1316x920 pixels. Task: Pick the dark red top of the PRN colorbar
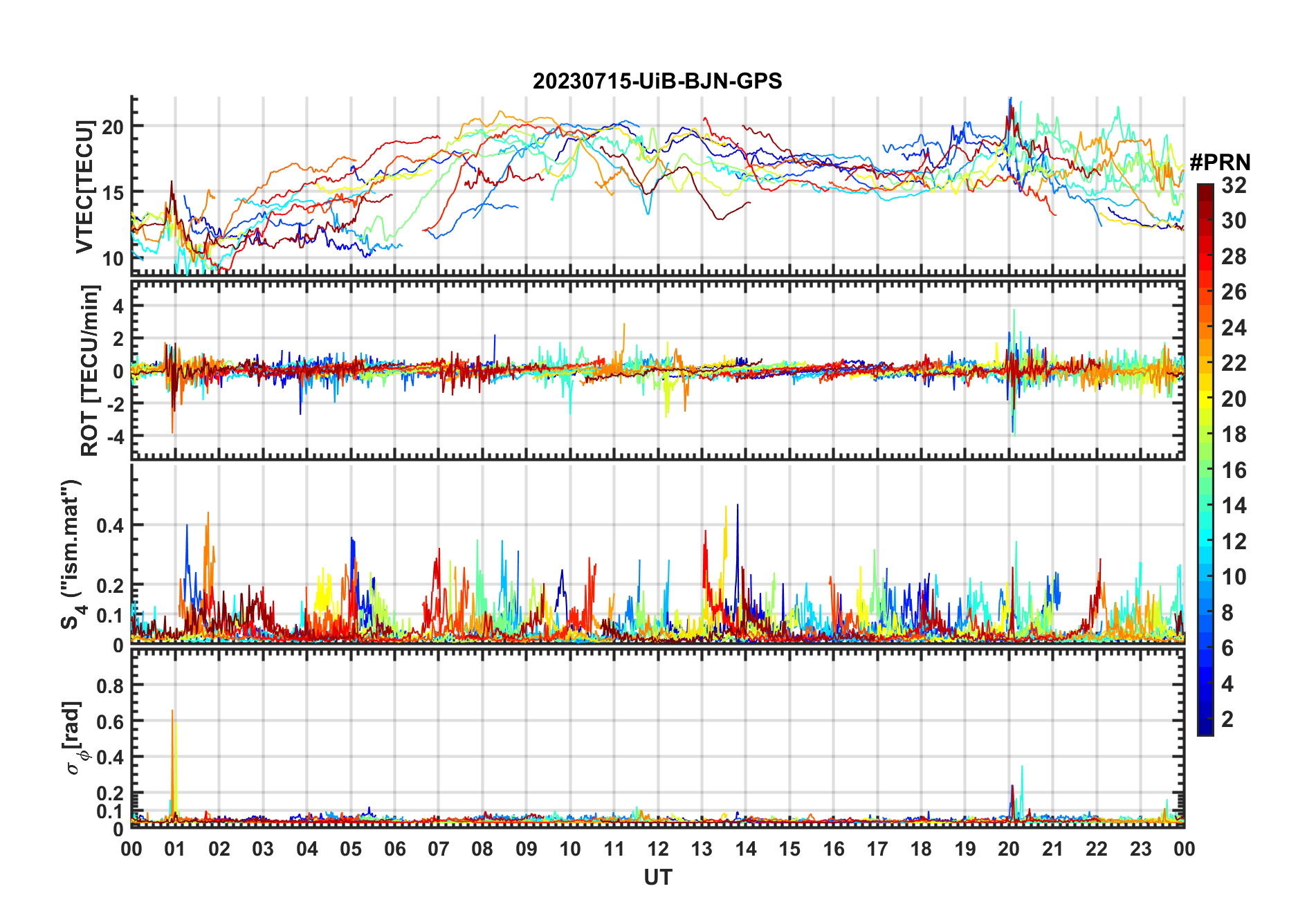[1205, 190]
